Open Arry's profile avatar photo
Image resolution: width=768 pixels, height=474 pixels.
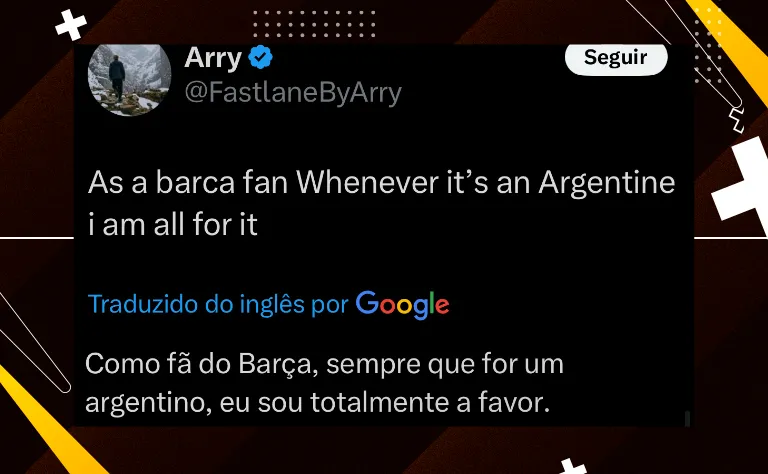pos(129,80)
